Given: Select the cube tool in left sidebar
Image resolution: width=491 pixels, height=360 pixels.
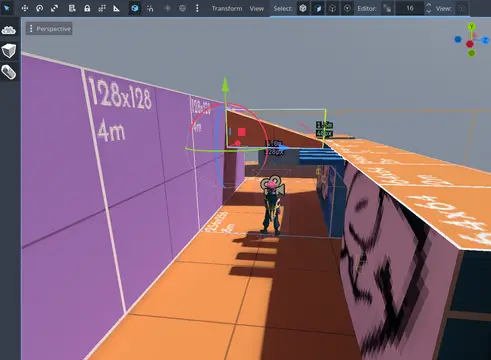Looking at the screenshot, I should pyautogui.click(x=9, y=51).
